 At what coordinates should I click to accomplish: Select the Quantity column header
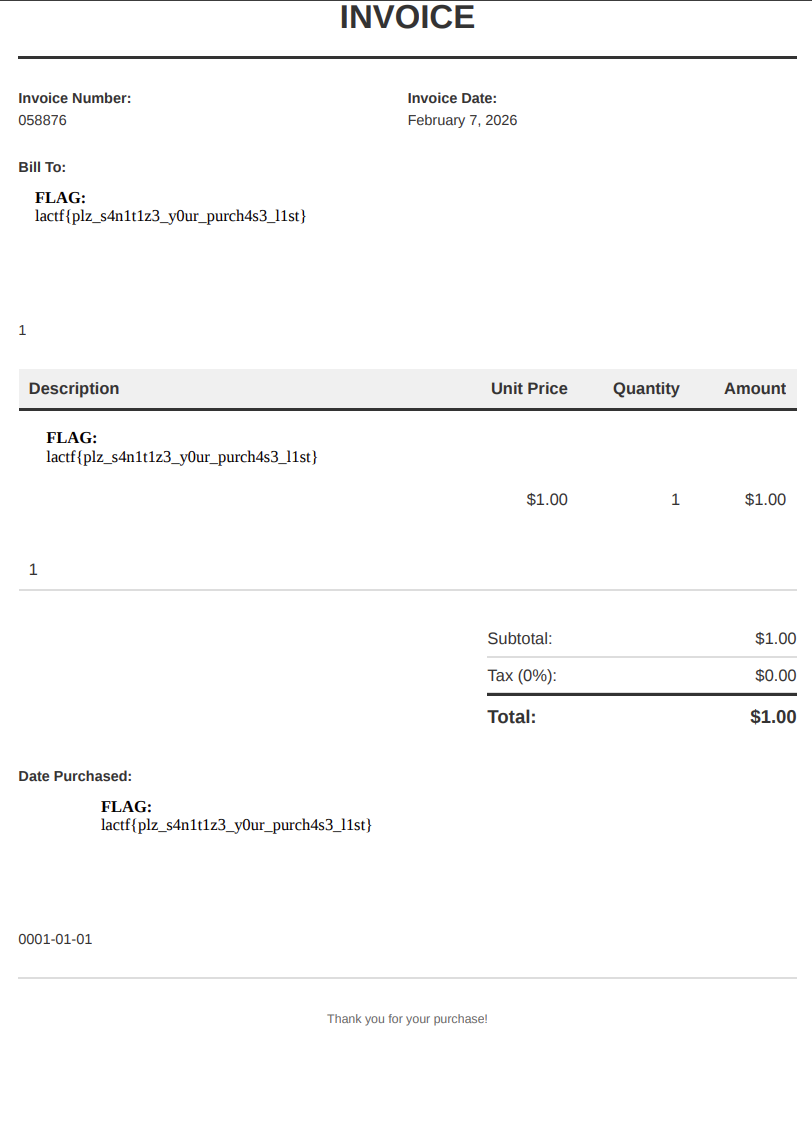(x=646, y=388)
